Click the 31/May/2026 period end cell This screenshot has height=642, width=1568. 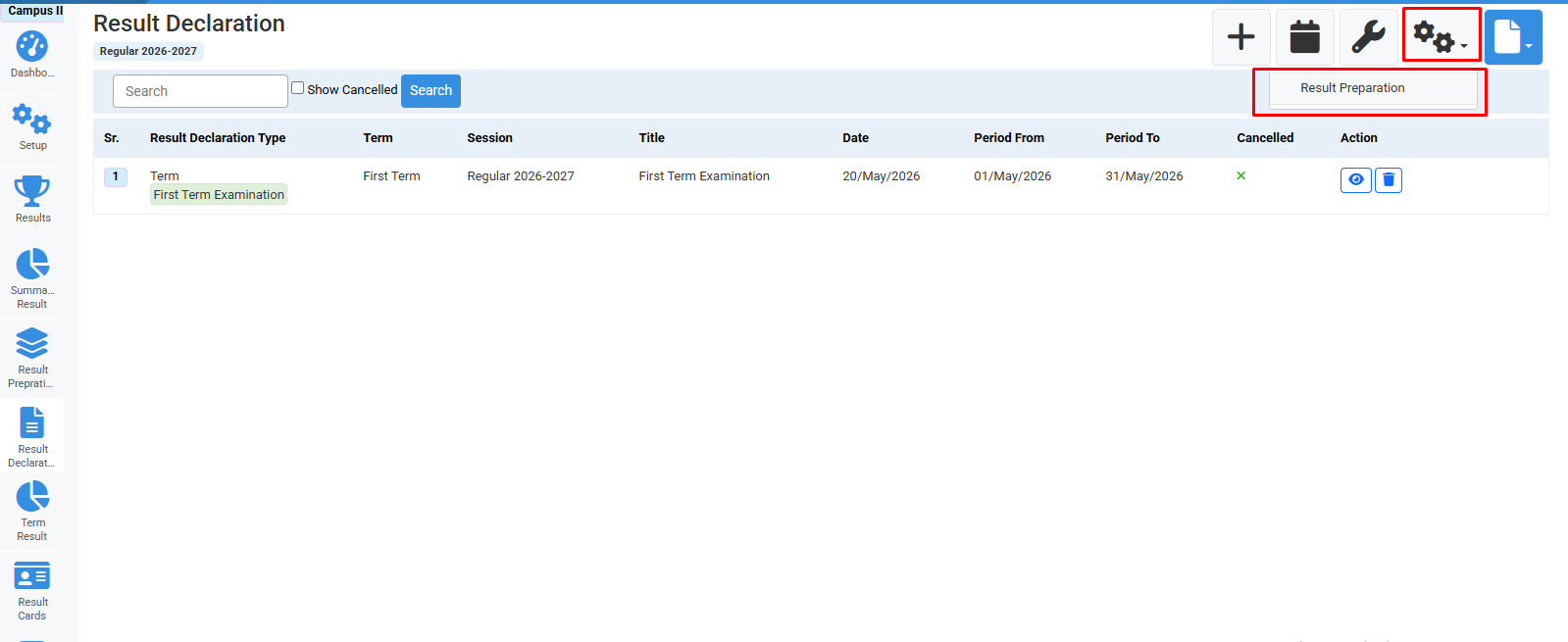(1144, 176)
